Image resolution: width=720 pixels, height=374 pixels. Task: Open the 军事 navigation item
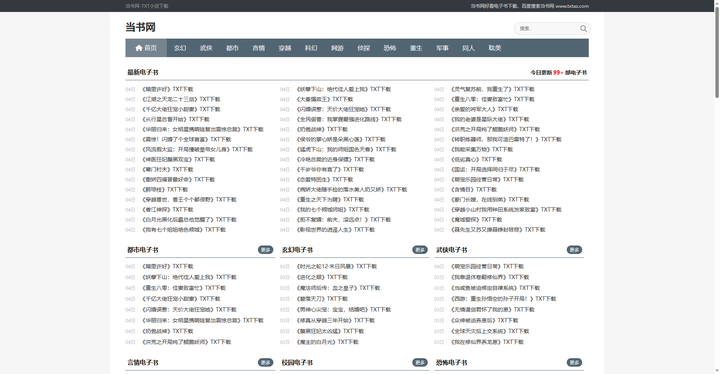[442, 48]
